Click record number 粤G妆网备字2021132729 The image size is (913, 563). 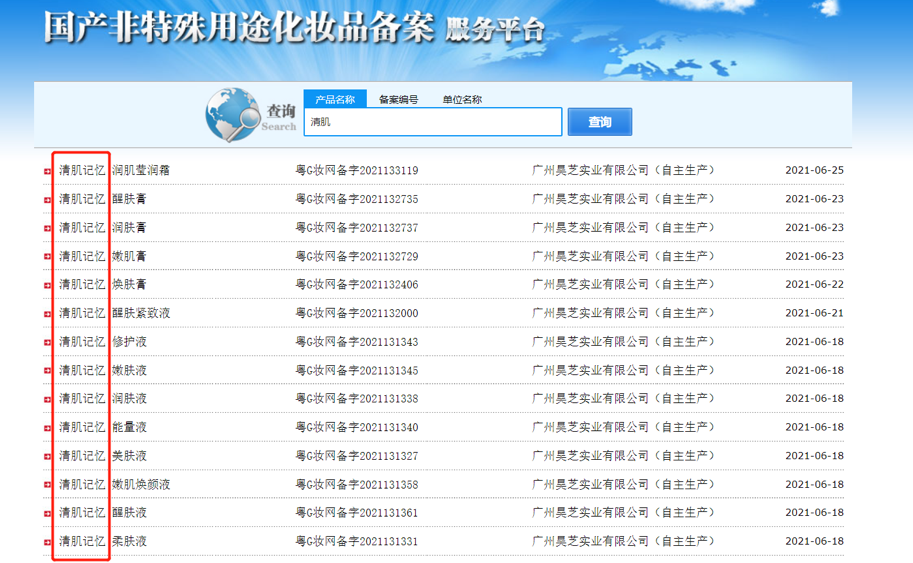pos(356,256)
